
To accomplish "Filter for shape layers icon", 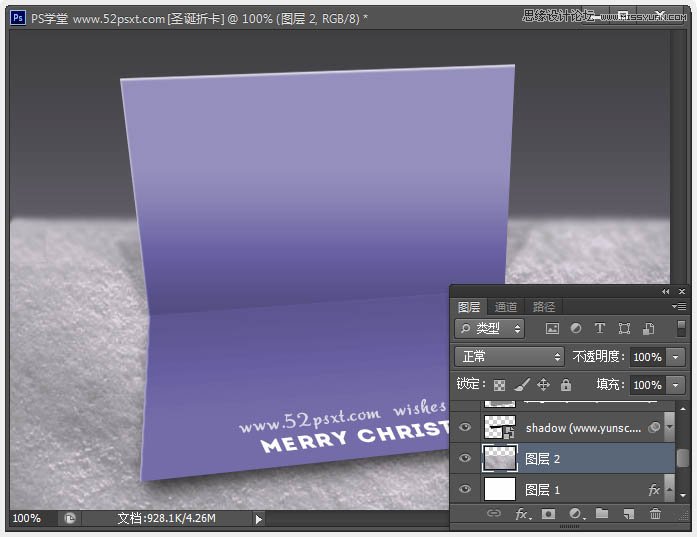I will point(624,329).
